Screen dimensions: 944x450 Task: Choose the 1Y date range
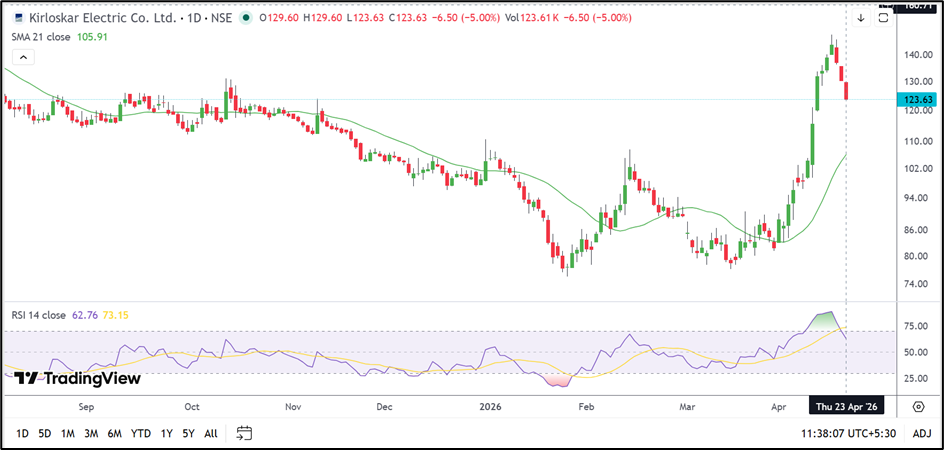tap(166, 433)
